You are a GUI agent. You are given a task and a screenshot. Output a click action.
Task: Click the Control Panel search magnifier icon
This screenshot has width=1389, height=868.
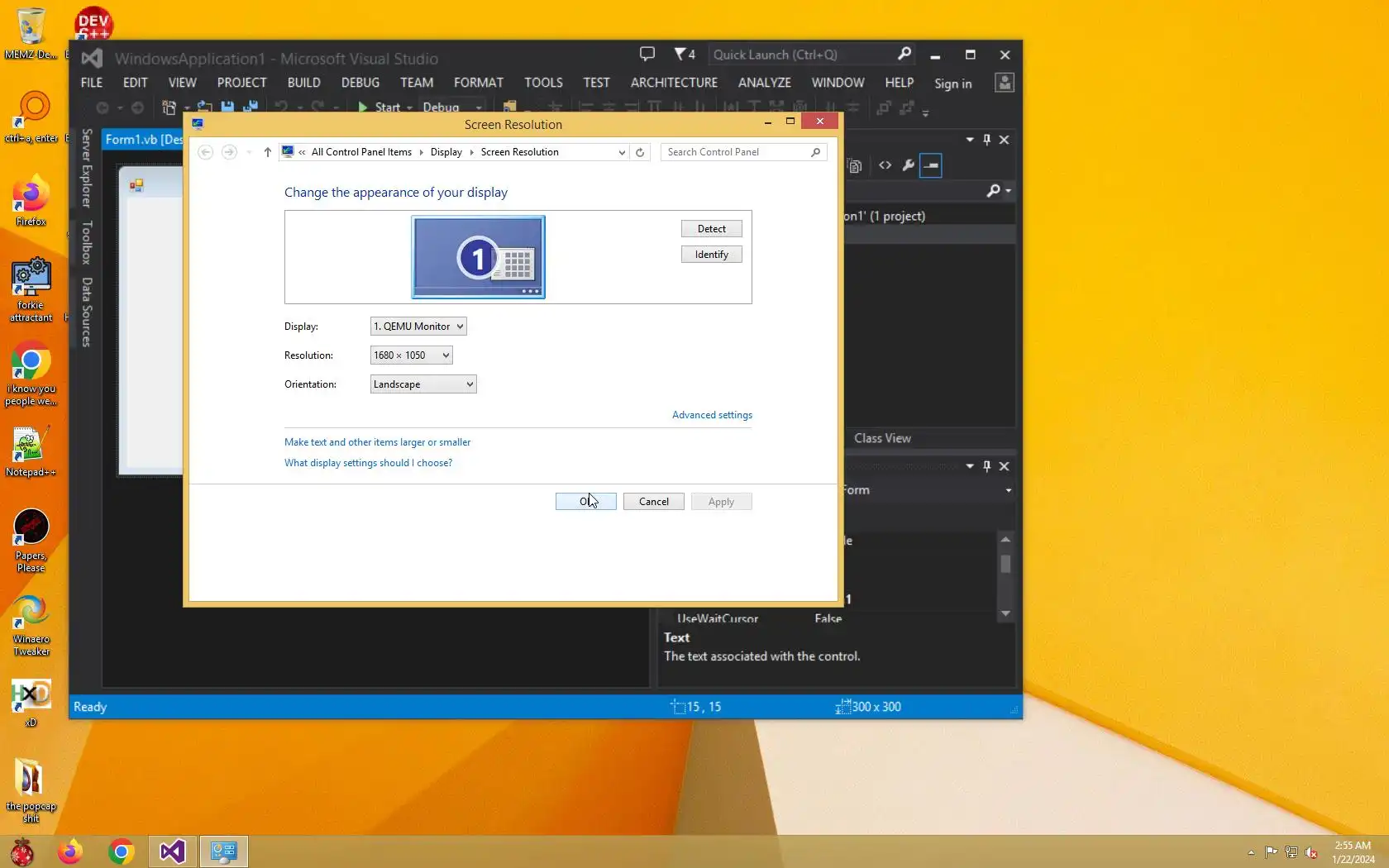pos(815,152)
